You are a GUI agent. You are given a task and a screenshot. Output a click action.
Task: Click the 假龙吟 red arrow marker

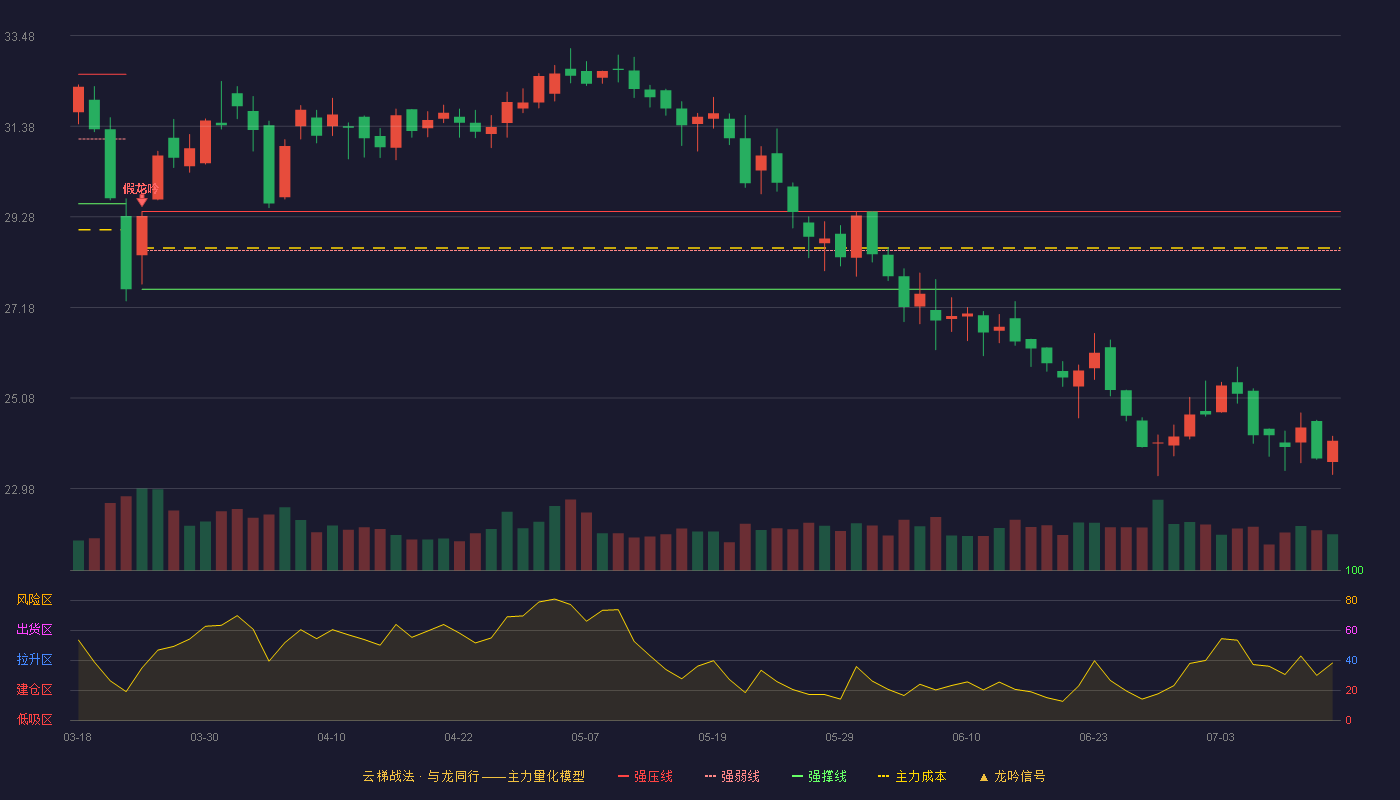[141, 201]
